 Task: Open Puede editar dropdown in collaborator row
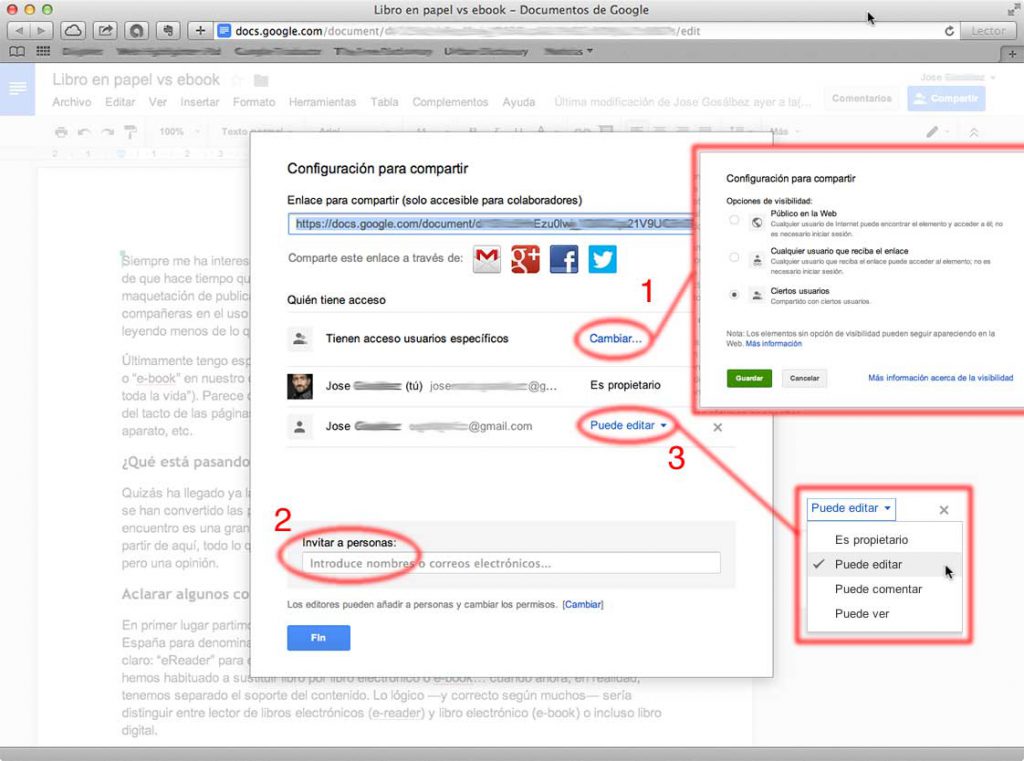coord(628,425)
